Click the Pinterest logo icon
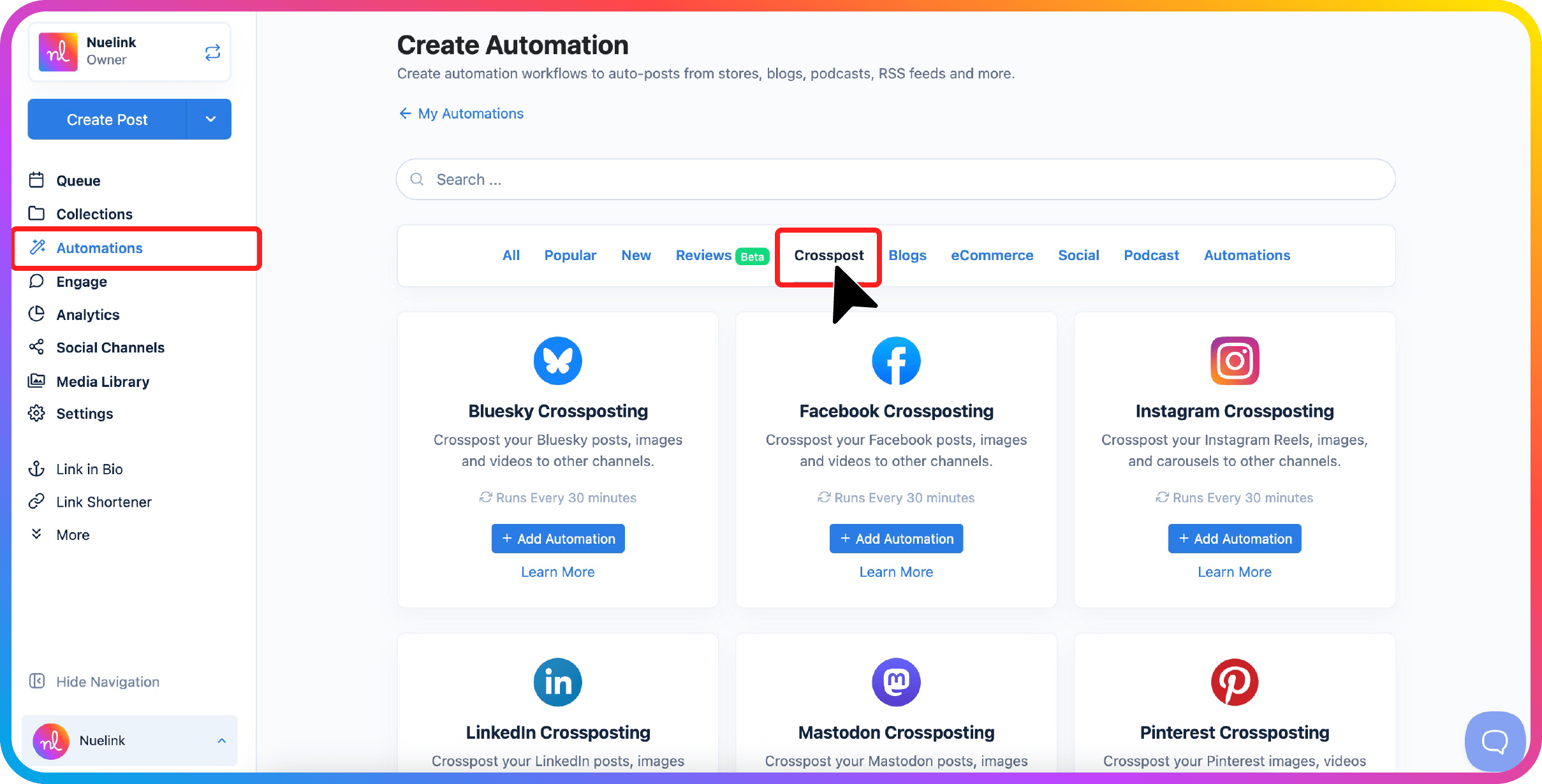The height and width of the screenshot is (784, 1542). [x=1234, y=682]
